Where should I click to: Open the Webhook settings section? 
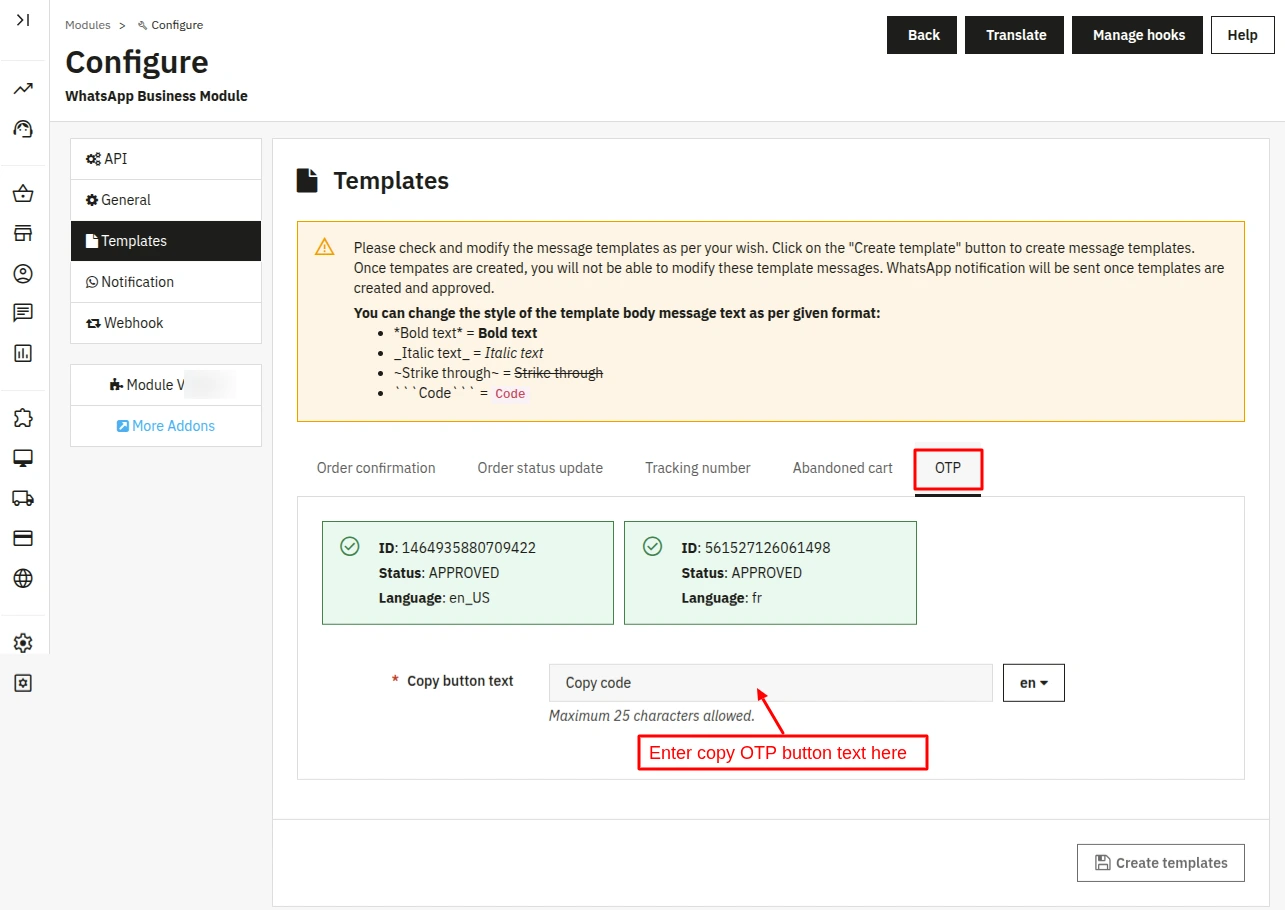point(166,323)
